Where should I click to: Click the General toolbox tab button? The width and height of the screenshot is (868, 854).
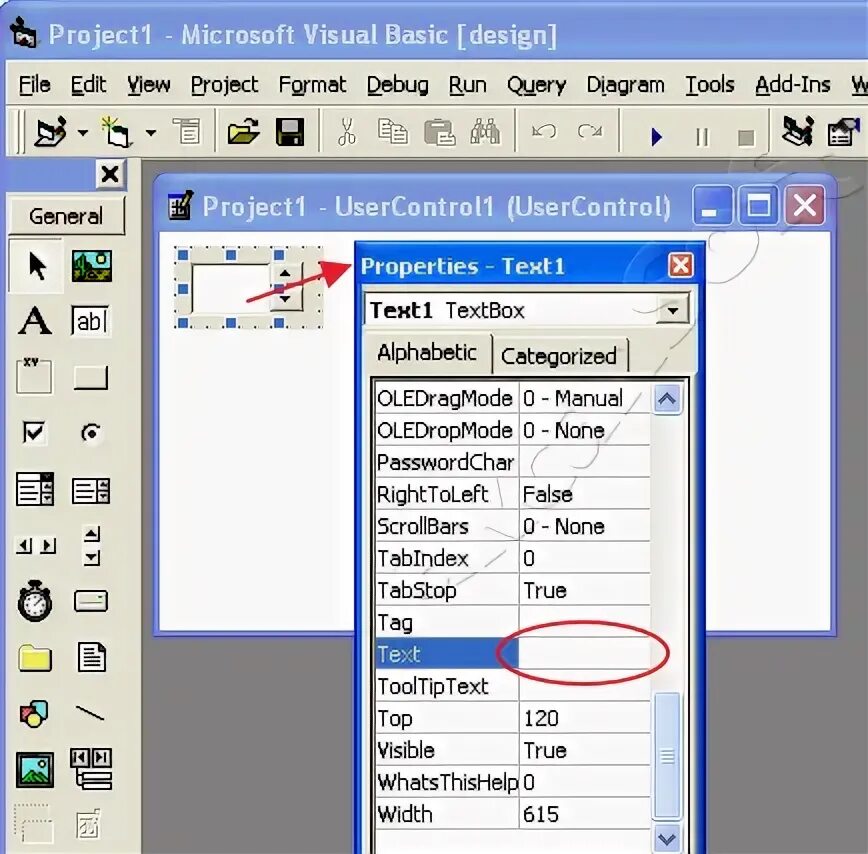(x=66, y=216)
